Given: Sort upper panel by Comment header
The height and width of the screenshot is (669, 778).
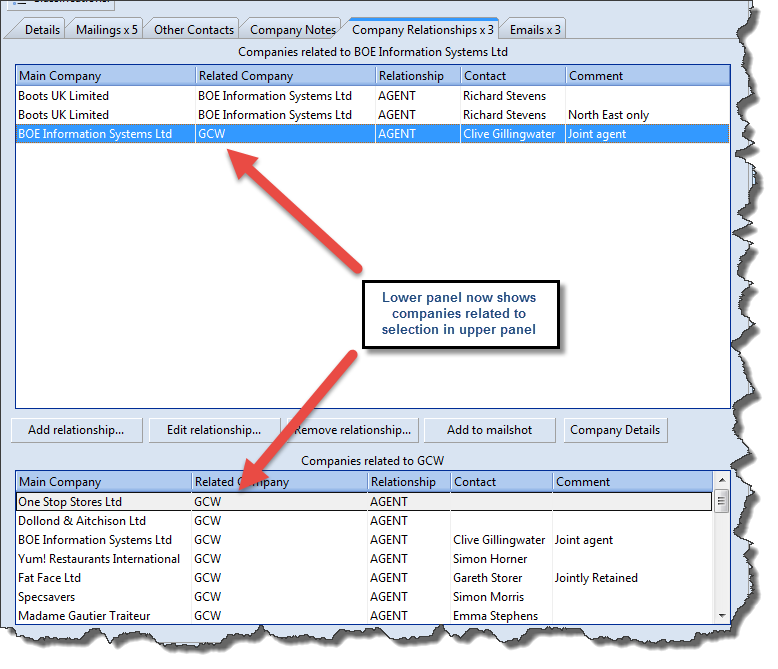Looking at the screenshot, I should (x=648, y=76).
